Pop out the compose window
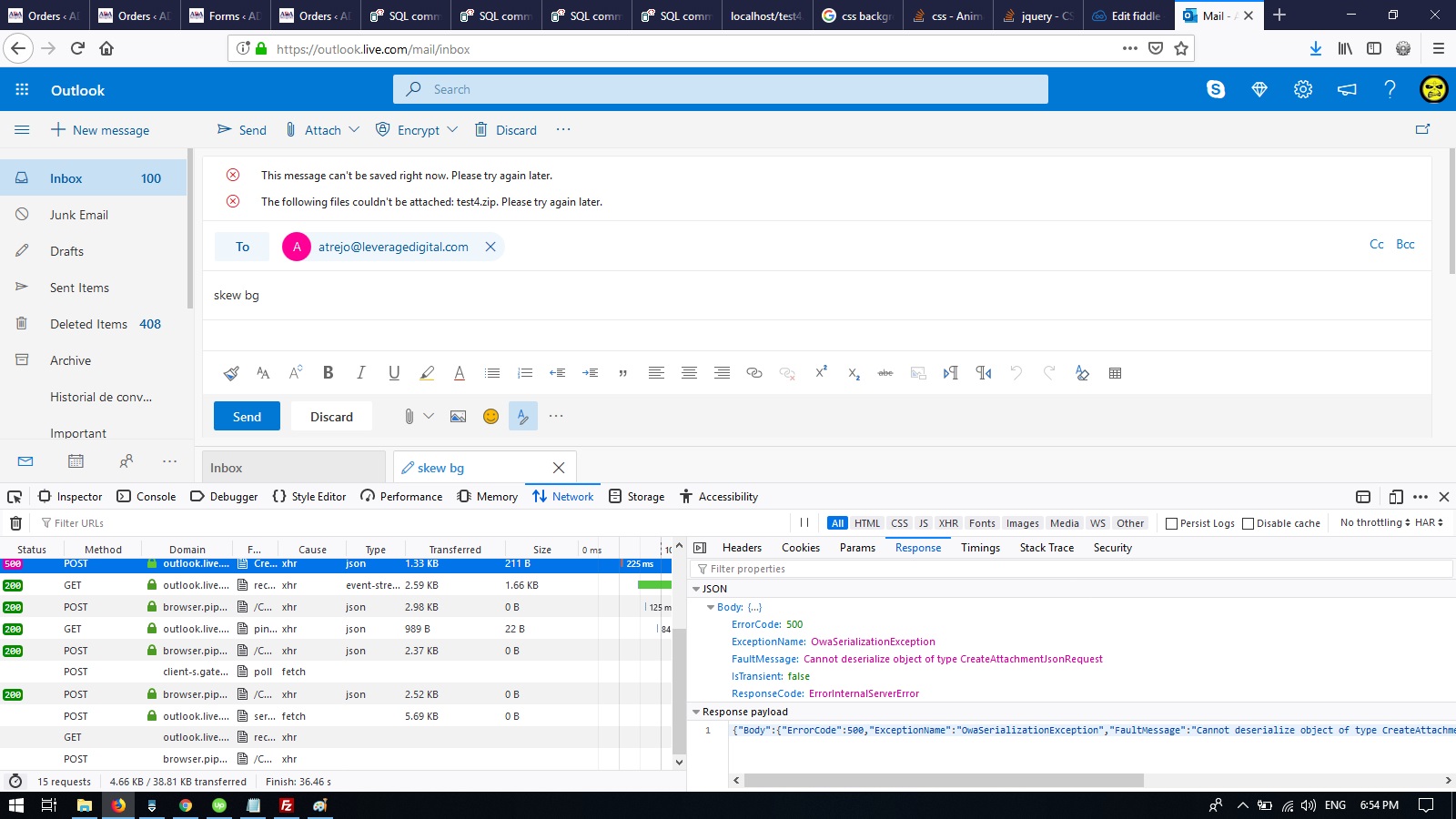Screen dimensions: 1456x819 coord(1422,129)
